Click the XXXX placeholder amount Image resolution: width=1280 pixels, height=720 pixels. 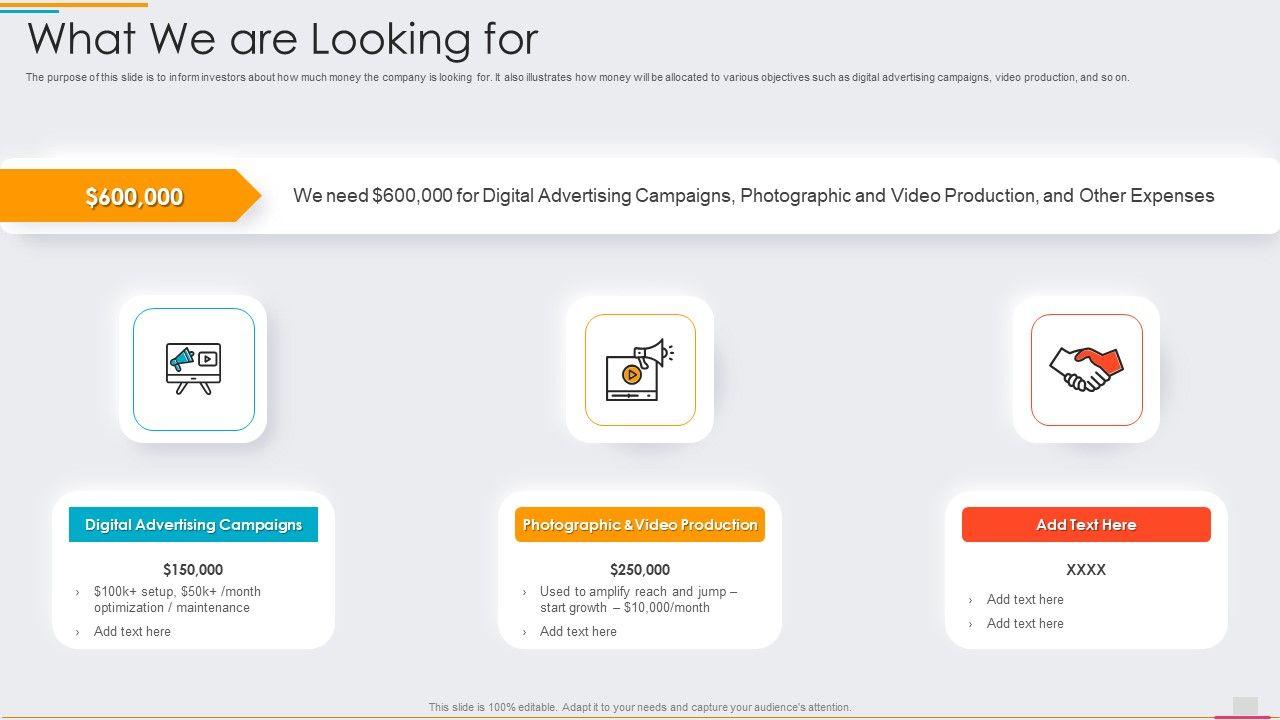pos(1086,570)
